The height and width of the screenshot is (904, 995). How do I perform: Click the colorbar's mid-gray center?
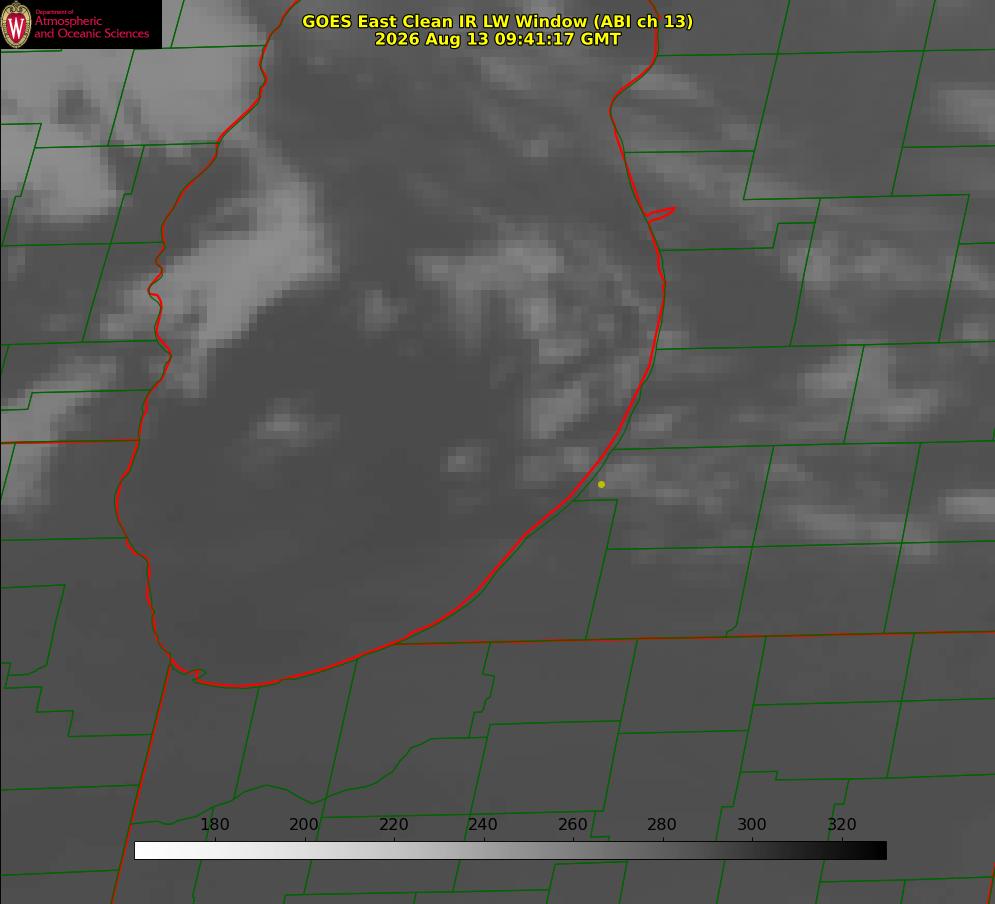pyautogui.click(x=510, y=851)
